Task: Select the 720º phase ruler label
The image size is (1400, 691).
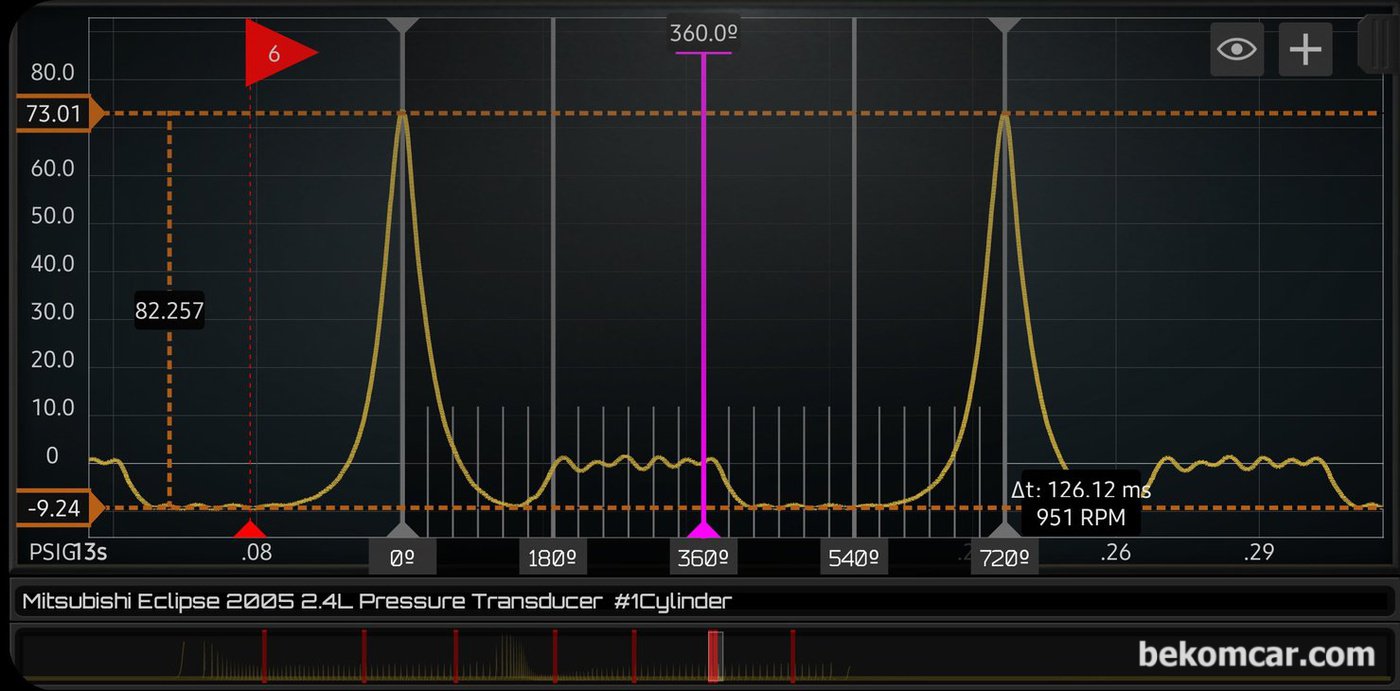Action: [x=1004, y=558]
